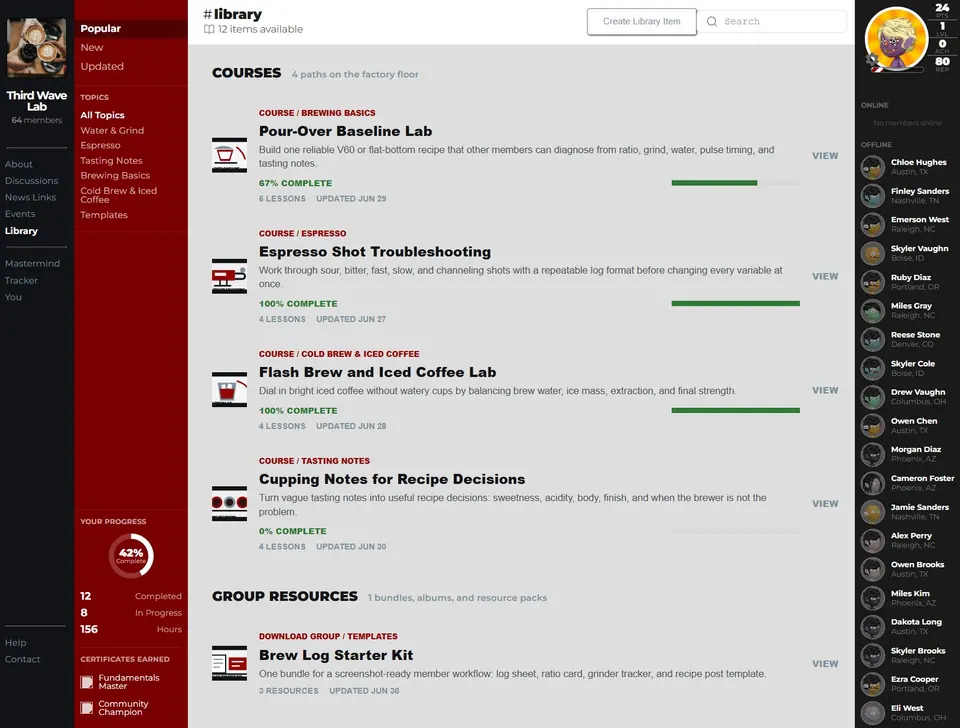The image size is (960, 728).
Task: Open the Contact link
Action: point(23,659)
